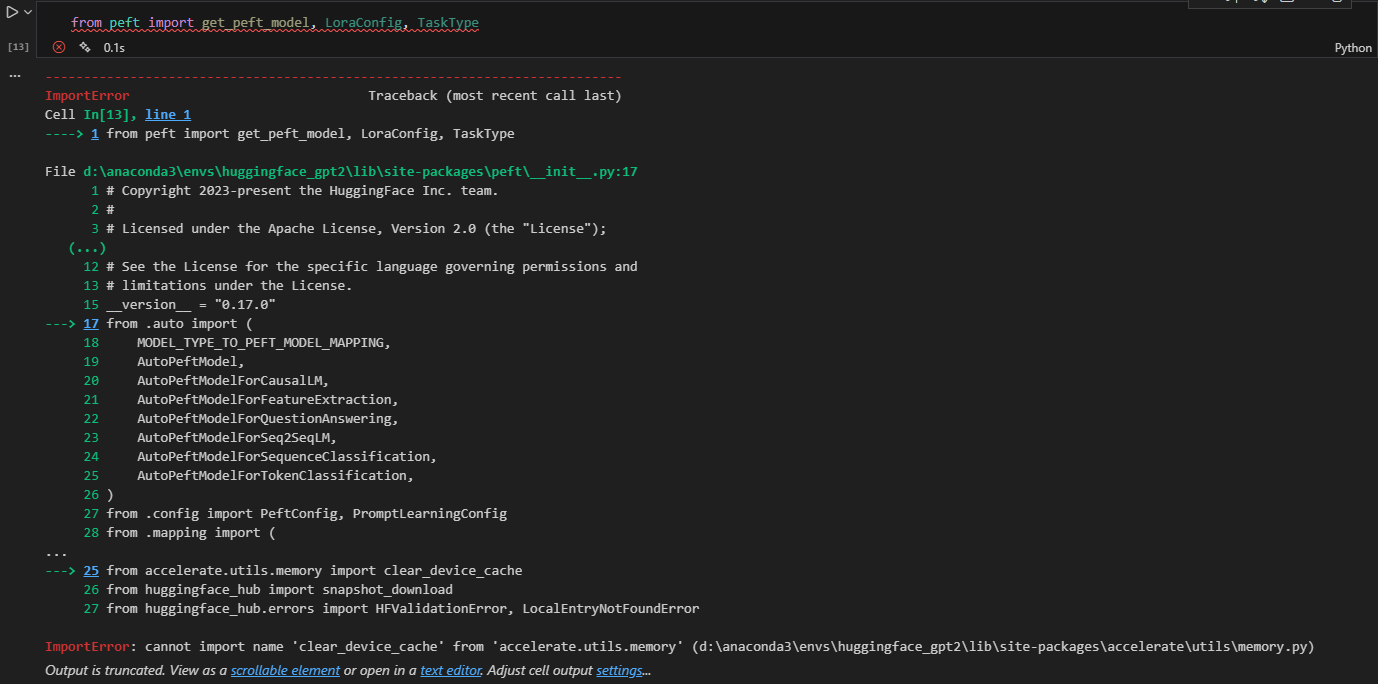Image resolution: width=1378 pixels, height=684 pixels.
Task: Open truncated output in a text editor
Action: tap(451, 670)
